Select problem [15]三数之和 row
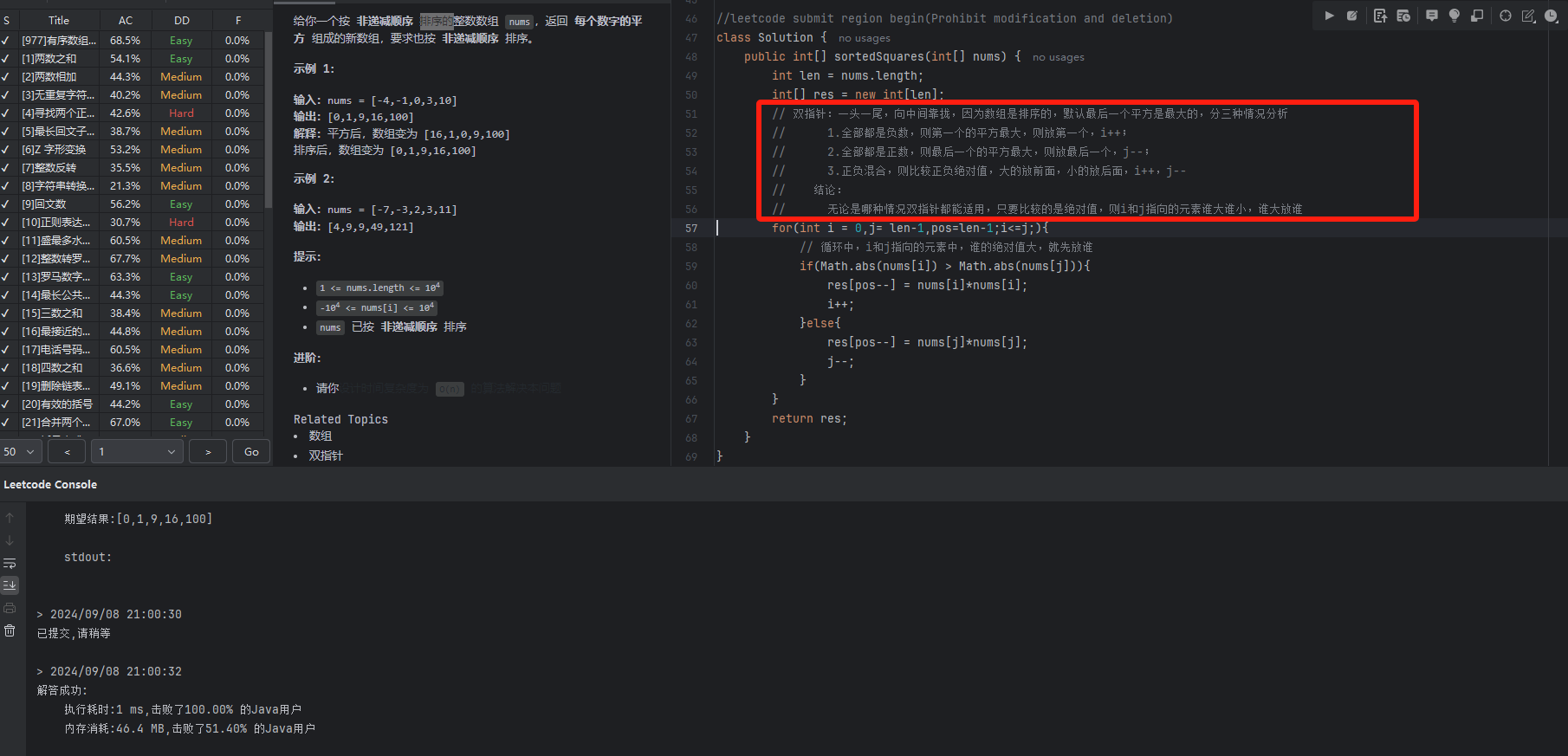 click(x=132, y=313)
